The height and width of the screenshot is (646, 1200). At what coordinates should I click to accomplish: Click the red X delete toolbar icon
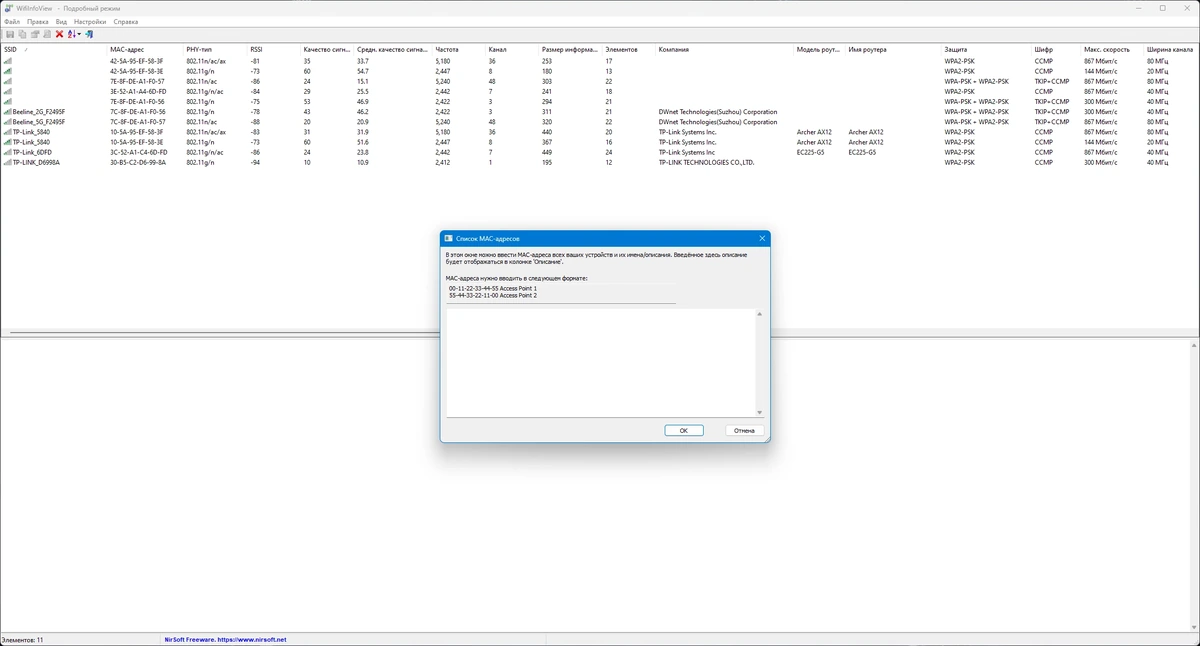[x=59, y=34]
